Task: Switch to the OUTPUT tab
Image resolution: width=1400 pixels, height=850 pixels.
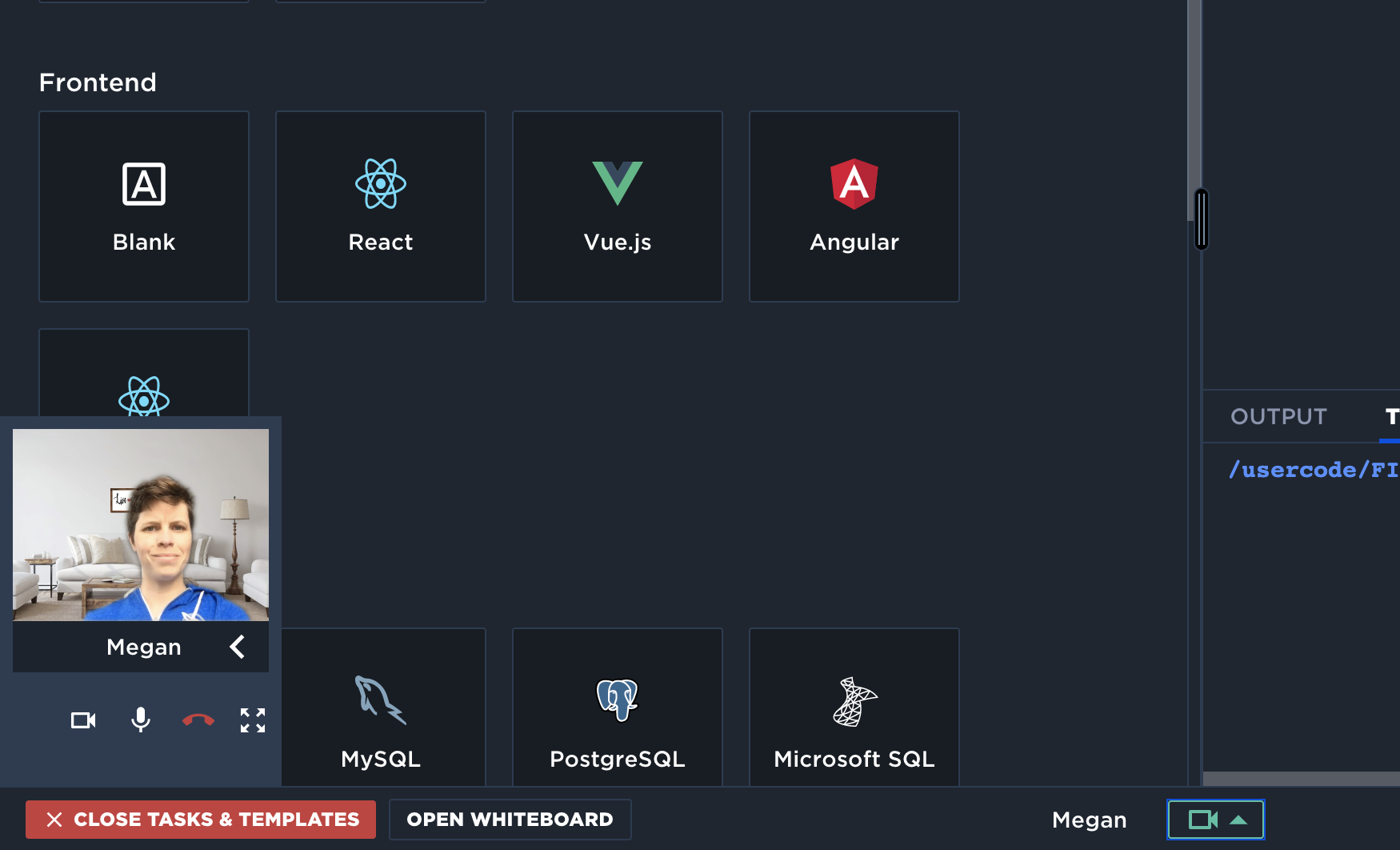Action: tap(1278, 416)
